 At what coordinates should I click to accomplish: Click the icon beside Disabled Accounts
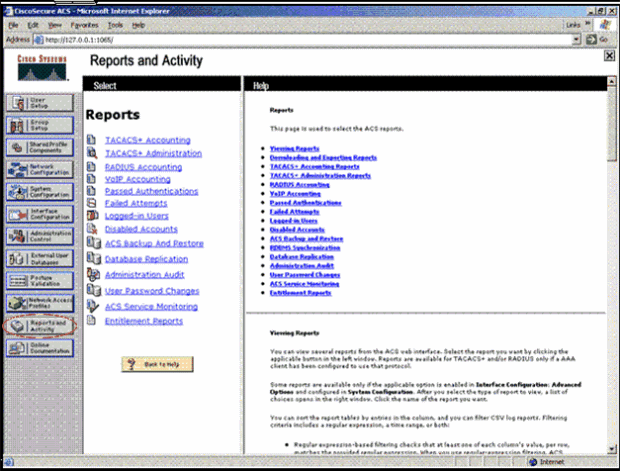92,229
